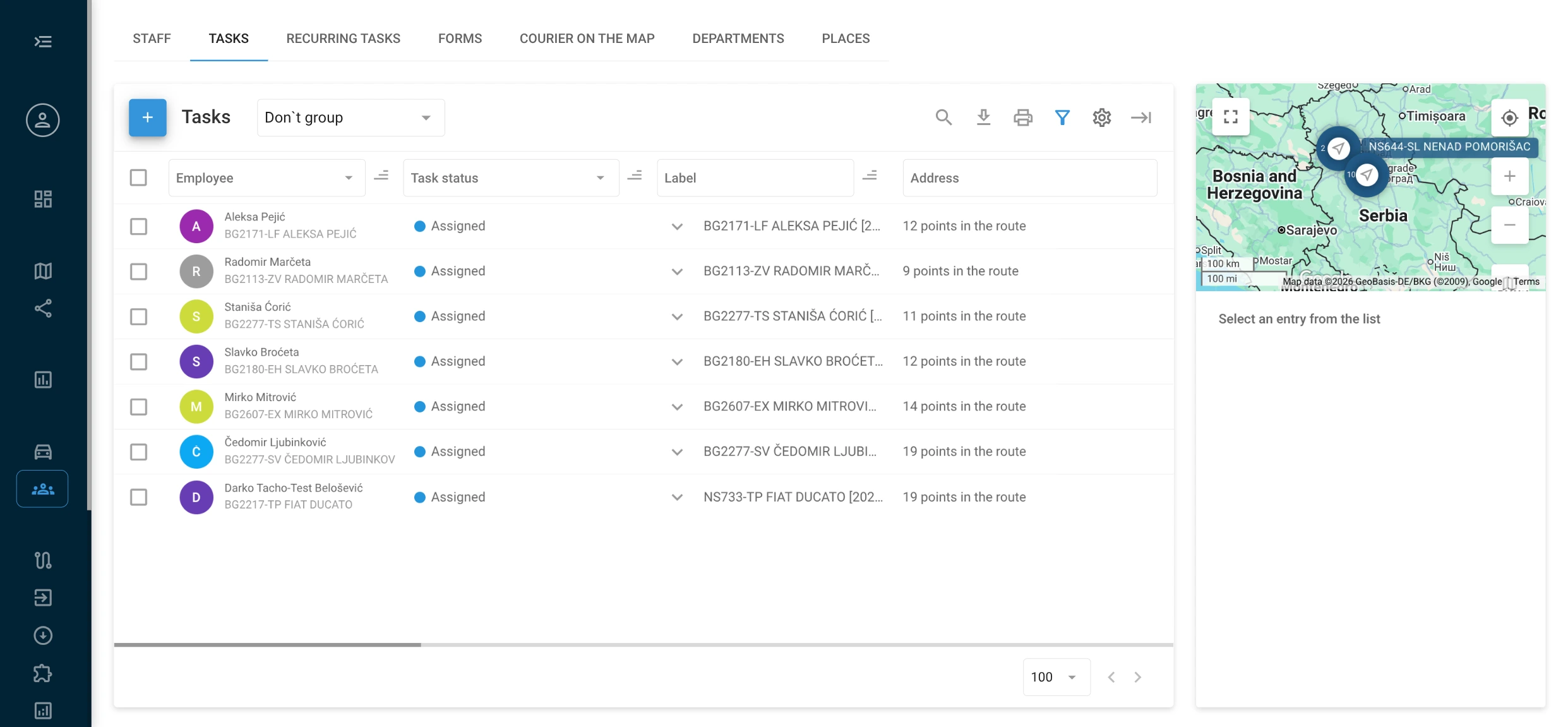The image size is (1568, 727).
Task: Check the Slavko Broćeta row checkbox
Action: pos(138,361)
